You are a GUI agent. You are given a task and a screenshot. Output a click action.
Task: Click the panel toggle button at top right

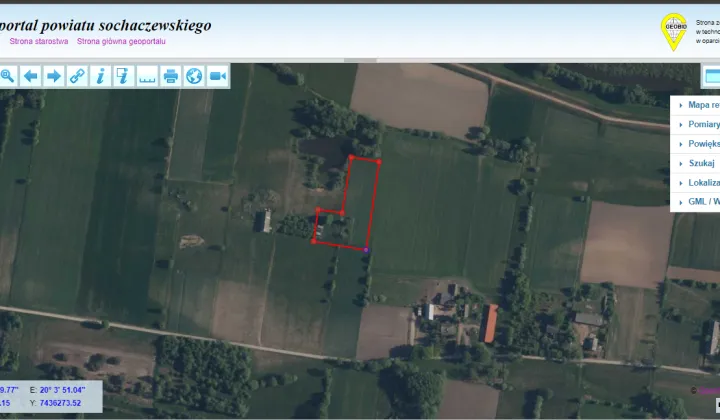711,76
